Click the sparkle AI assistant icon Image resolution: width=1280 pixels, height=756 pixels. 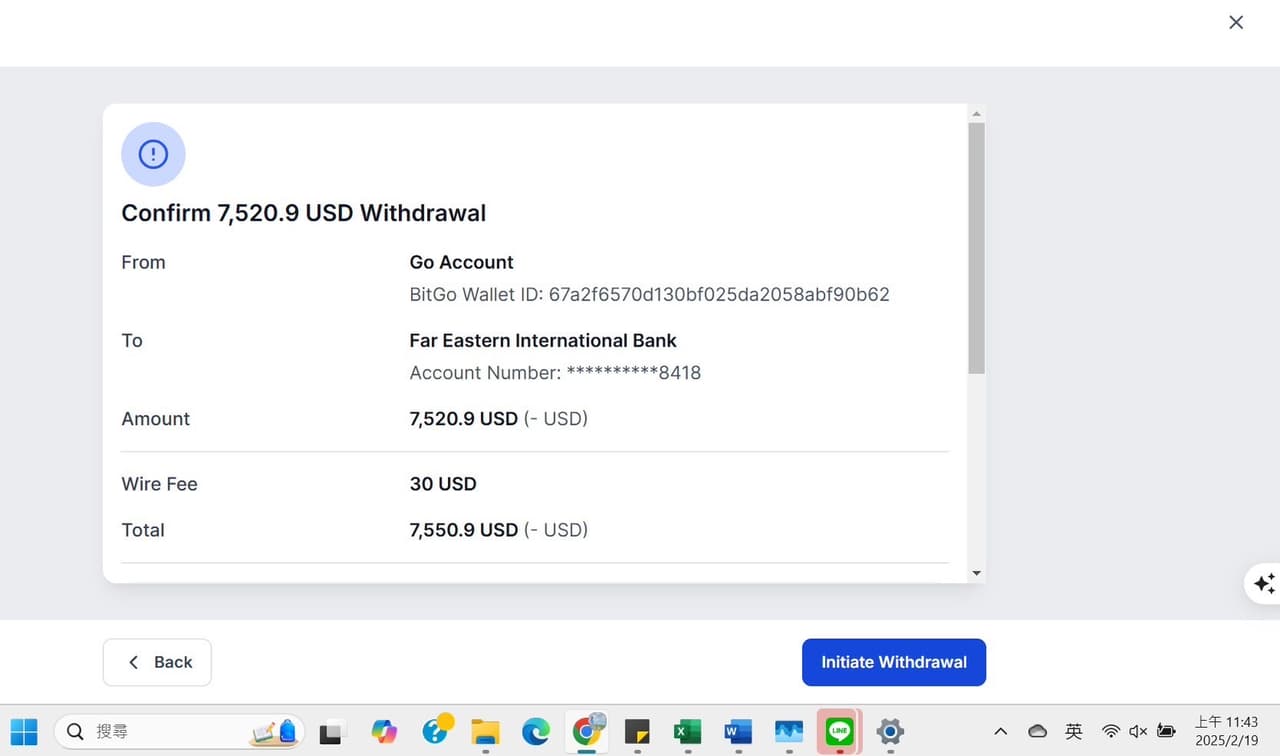pos(1264,583)
